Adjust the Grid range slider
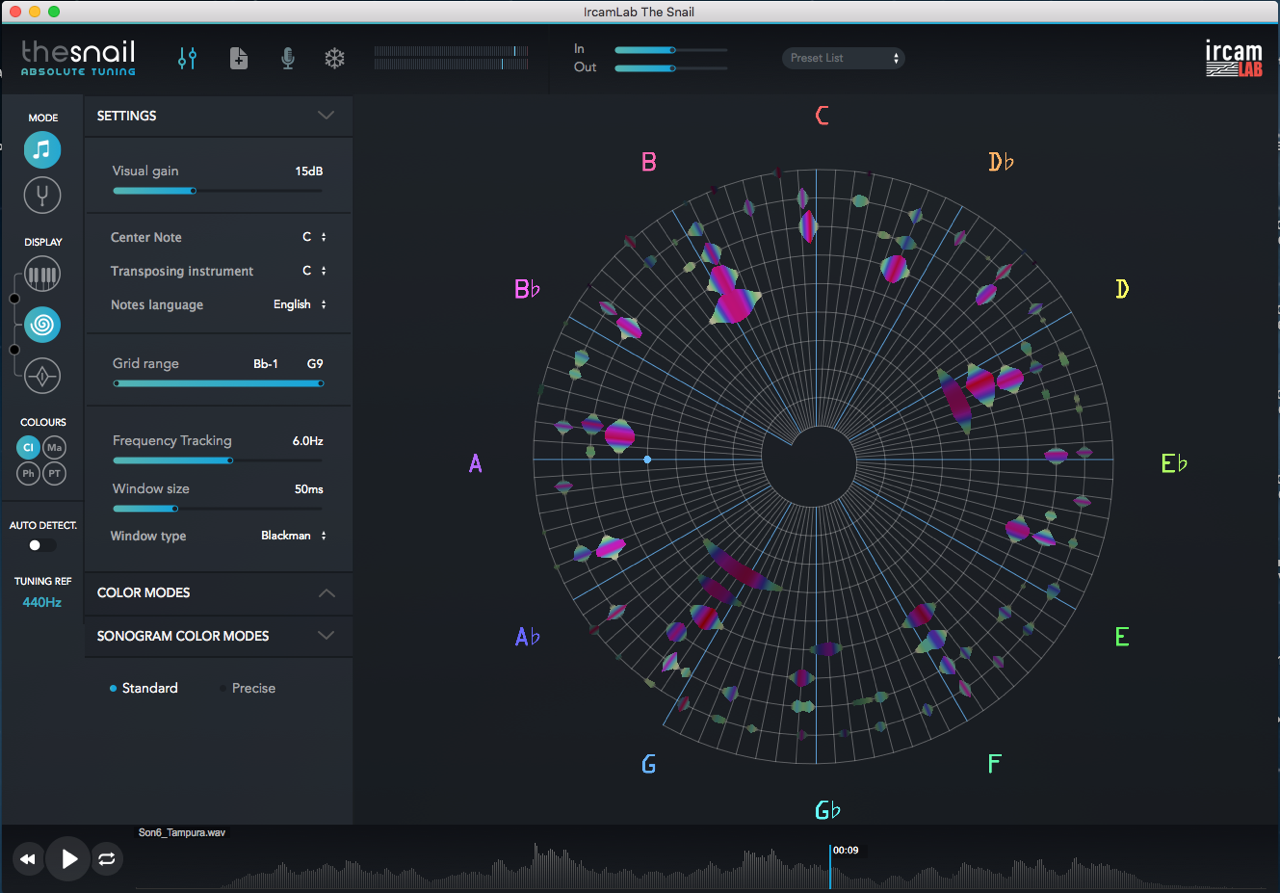Image resolution: width=1280 pixels, height=893 pixels. pyautogui.click(x=217, y=383)
